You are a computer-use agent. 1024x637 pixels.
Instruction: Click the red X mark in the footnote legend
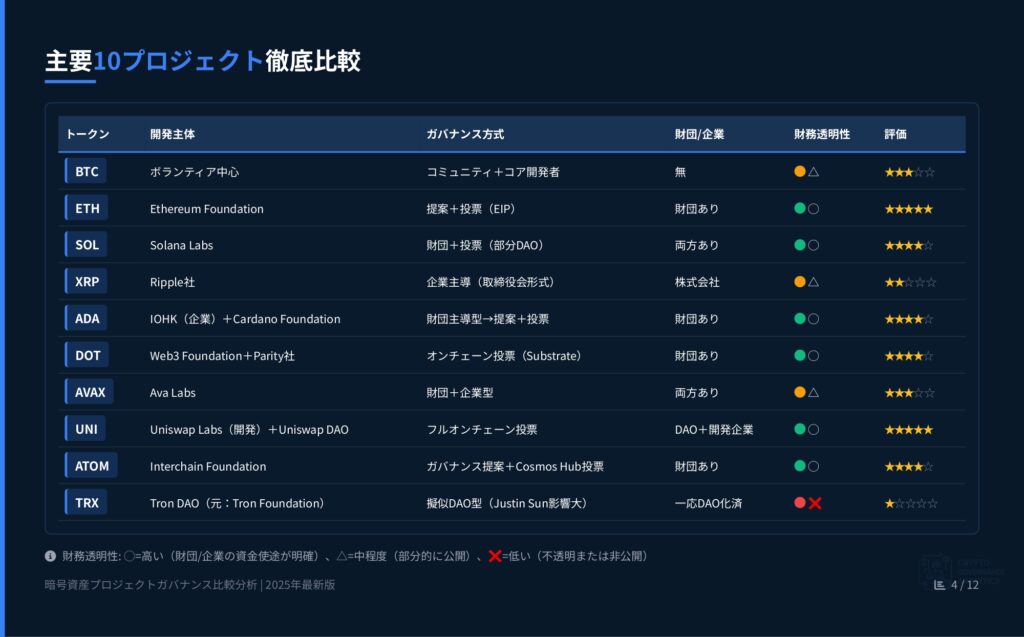click(494, 556)
